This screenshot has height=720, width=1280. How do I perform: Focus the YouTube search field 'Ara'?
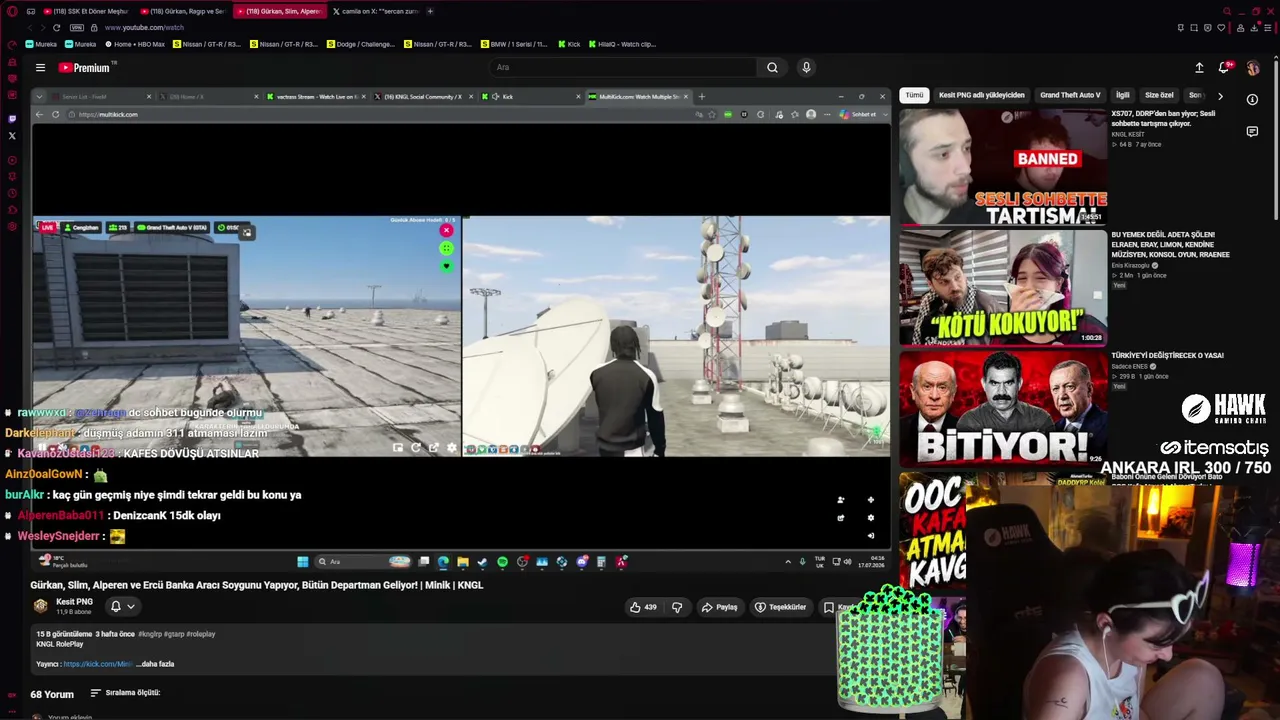621,68
